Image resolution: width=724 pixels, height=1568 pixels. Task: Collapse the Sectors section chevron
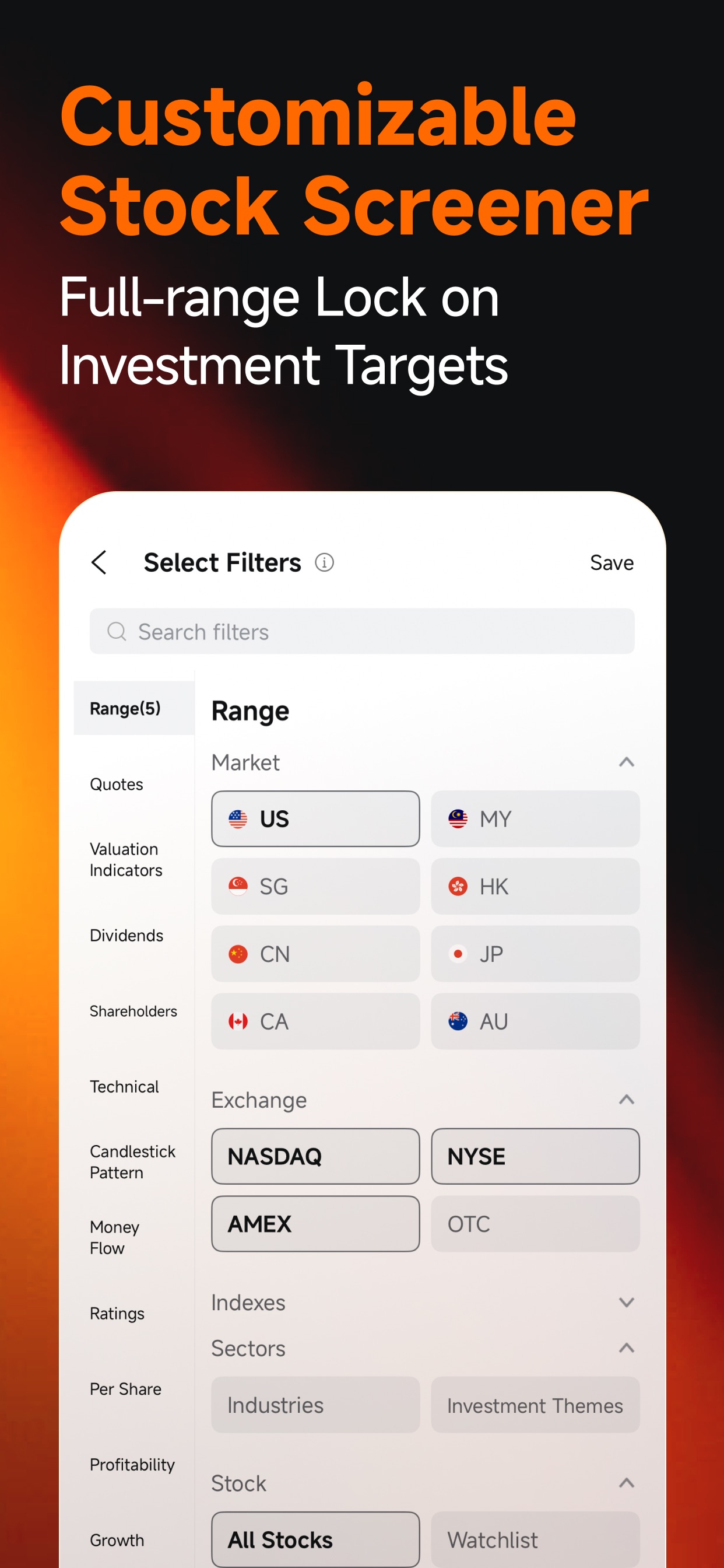click(626, 1348)
